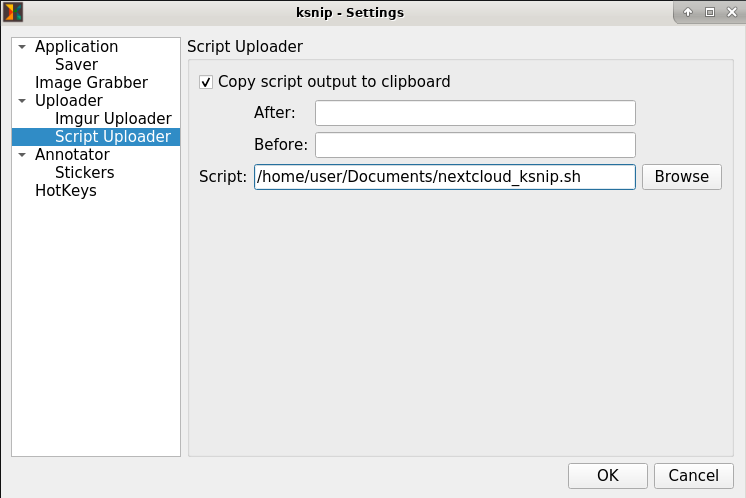The height and width of the screenshot is (498, 746).
Task: Click the Script: label
Action: 223,176
